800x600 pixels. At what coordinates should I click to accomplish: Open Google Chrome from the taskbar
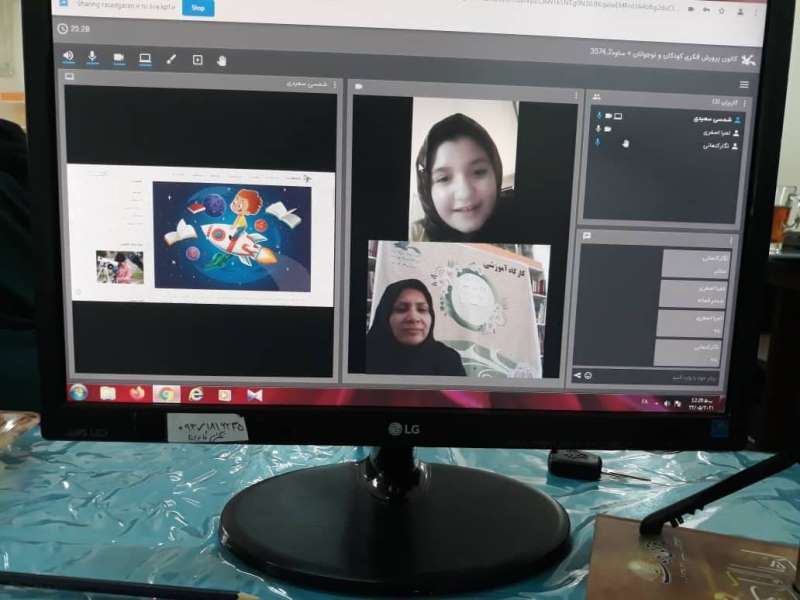coord(166,393)
